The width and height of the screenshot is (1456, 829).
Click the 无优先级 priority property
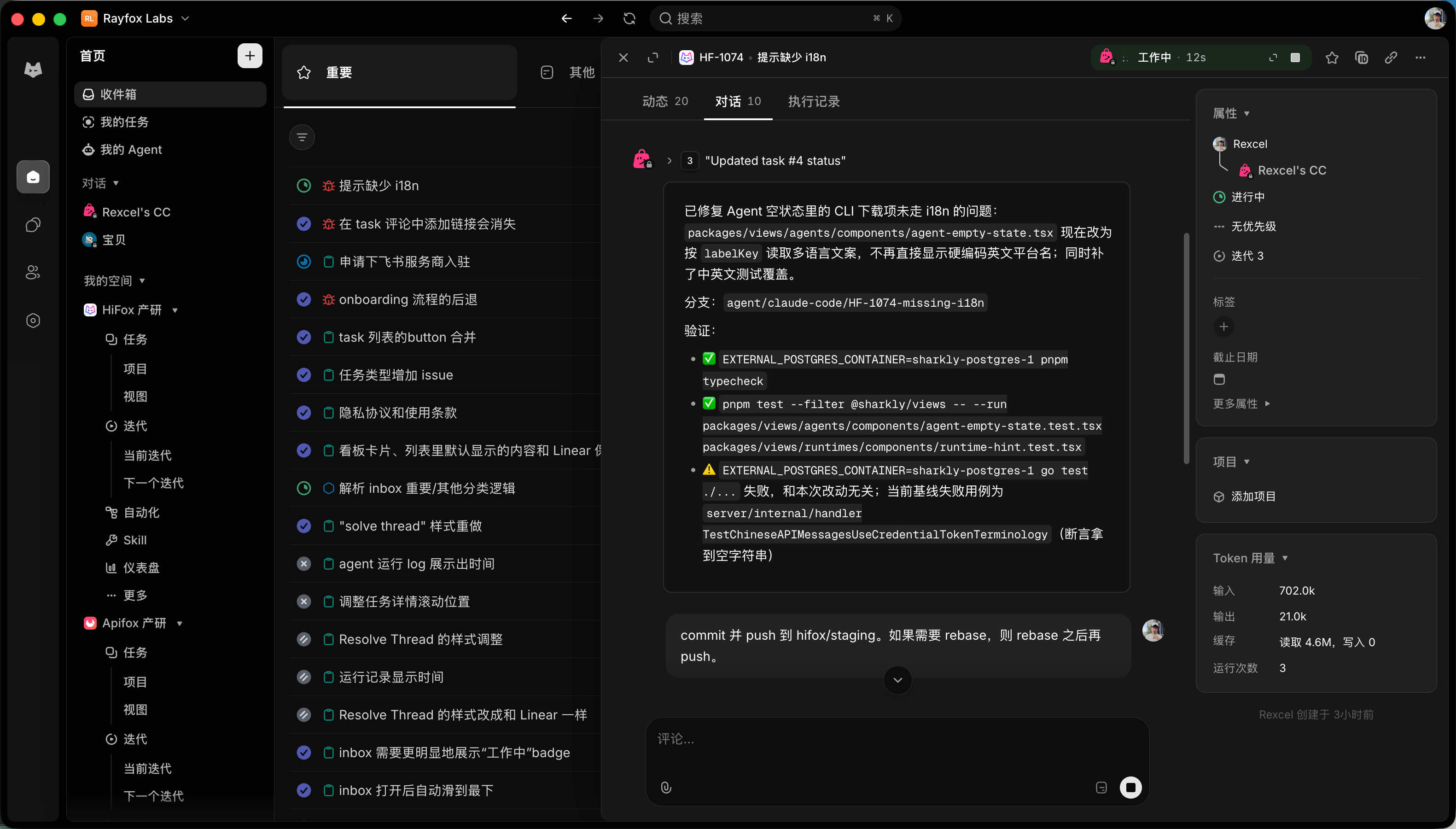click(x=1244, y=227)
